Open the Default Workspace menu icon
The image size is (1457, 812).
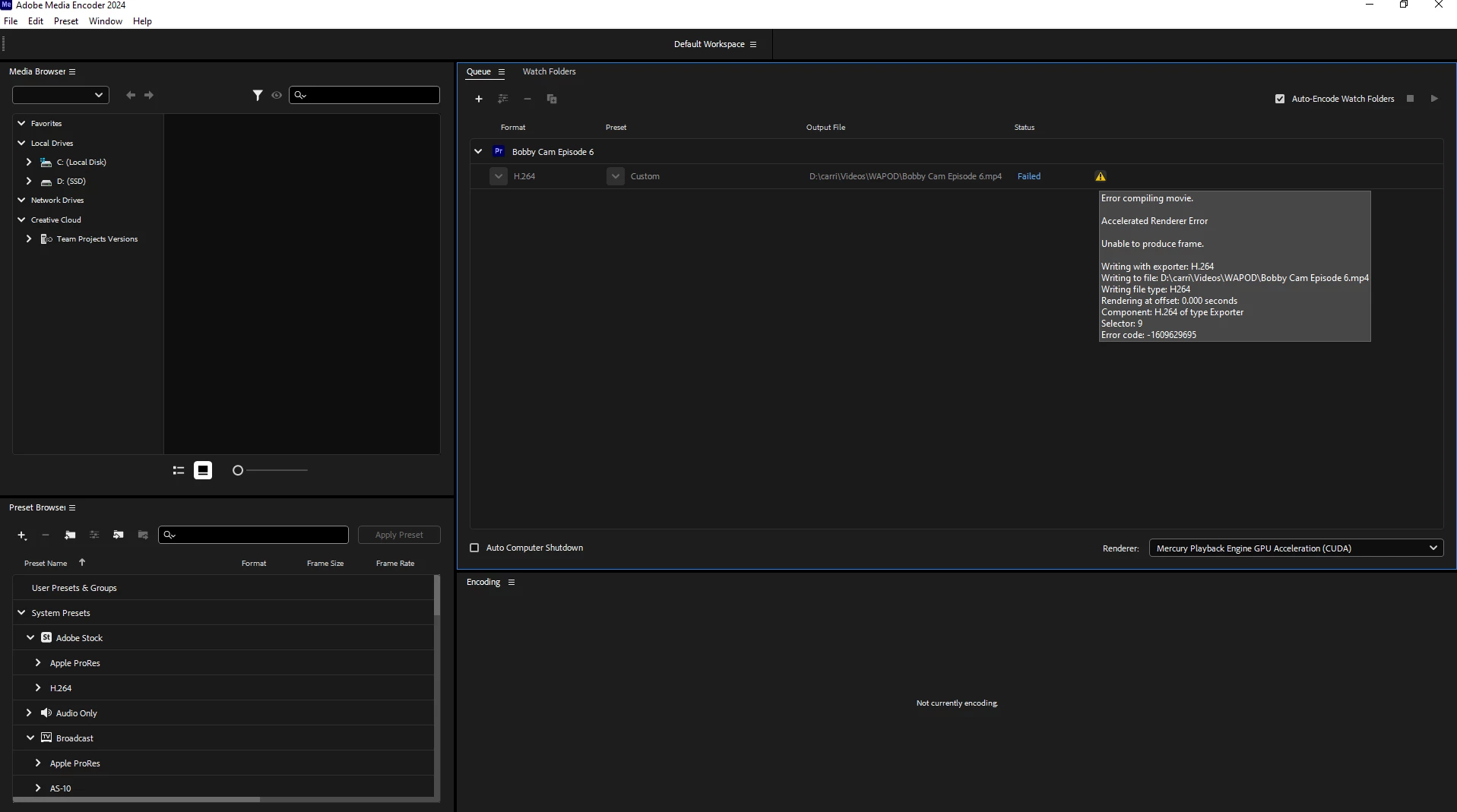point(753,44)
